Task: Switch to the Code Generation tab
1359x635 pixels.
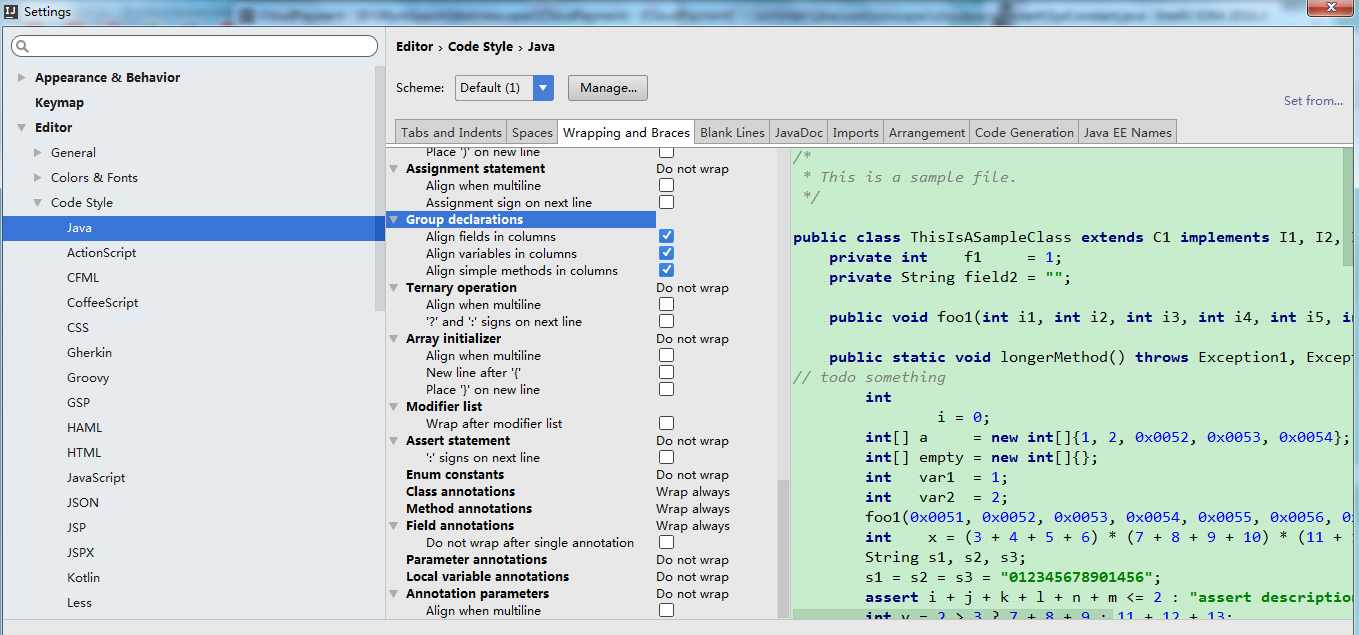Action: [x=1024, y=132]
